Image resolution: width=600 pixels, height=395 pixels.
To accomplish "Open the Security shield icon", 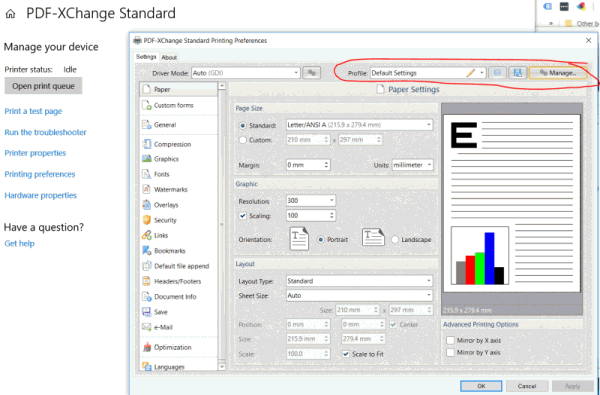I will click(147, 220).
